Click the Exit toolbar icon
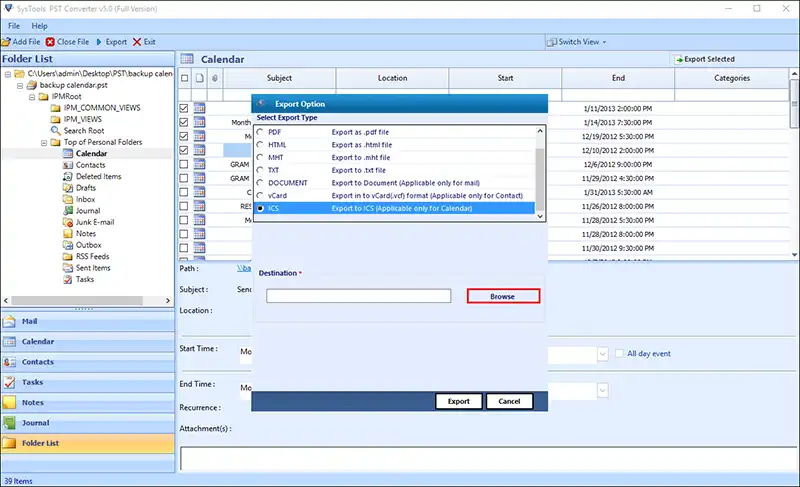This screenshot has height=487, width=800. point(137,42)
